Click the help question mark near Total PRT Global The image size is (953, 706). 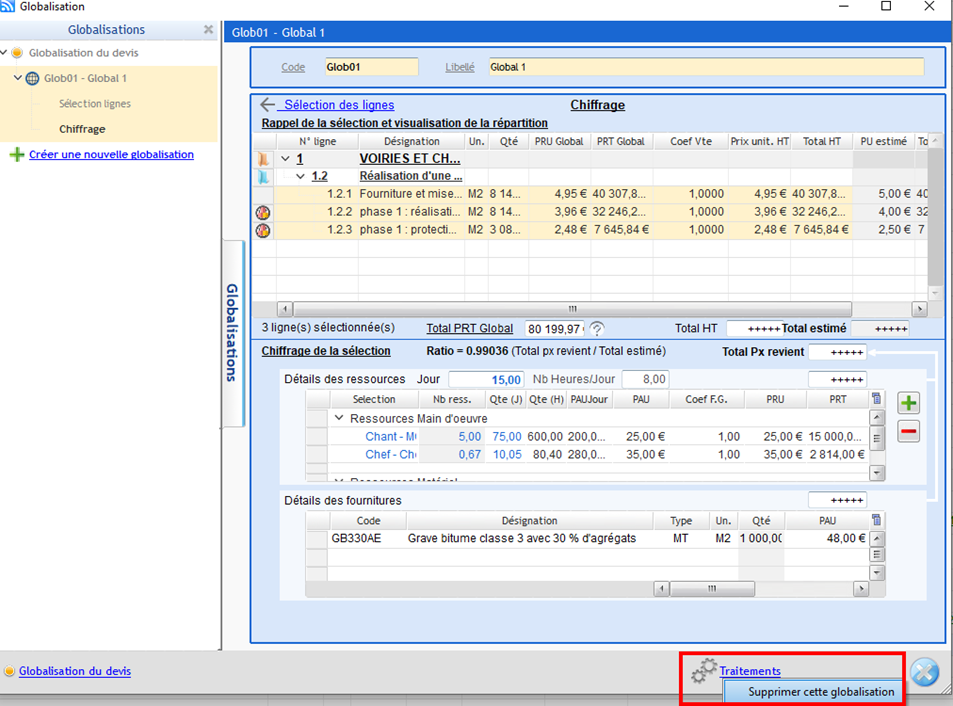point(597,329)
